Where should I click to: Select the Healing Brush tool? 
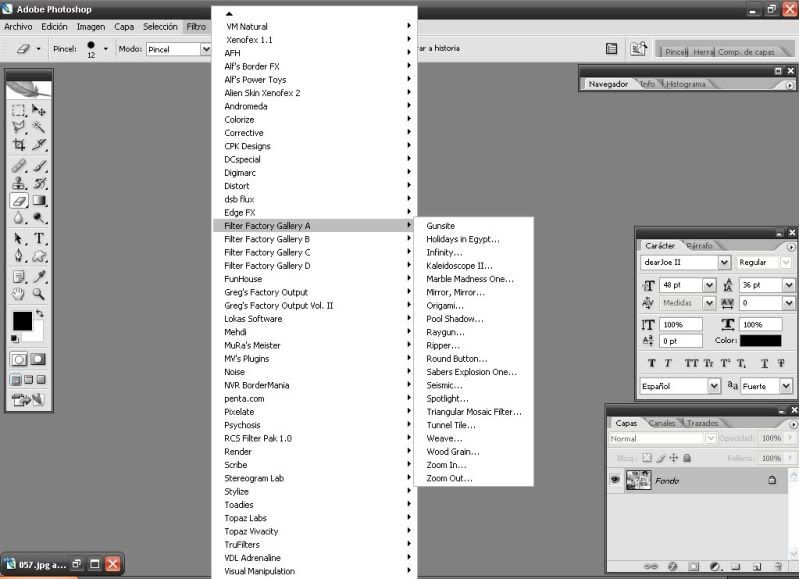pos(19,166)
